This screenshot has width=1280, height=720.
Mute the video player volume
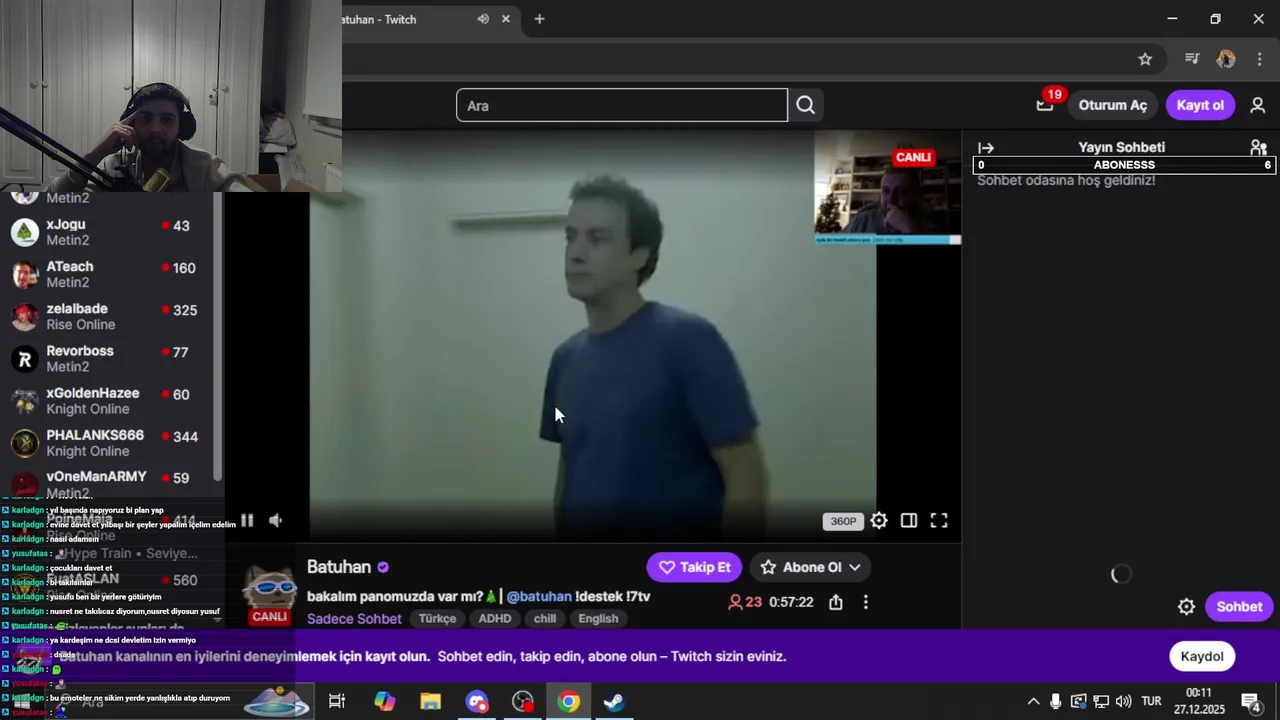click(x=276, y=520)
